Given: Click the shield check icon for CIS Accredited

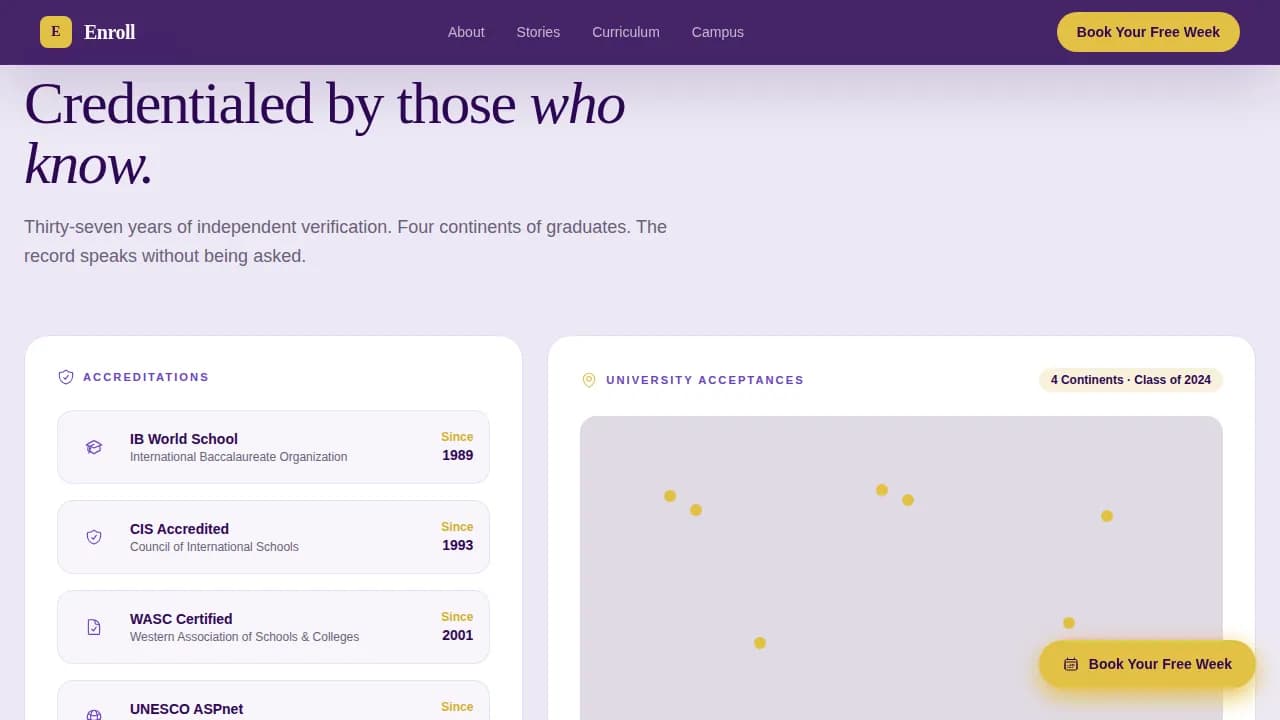Looking at the screenshot, I should pos(94,537).
